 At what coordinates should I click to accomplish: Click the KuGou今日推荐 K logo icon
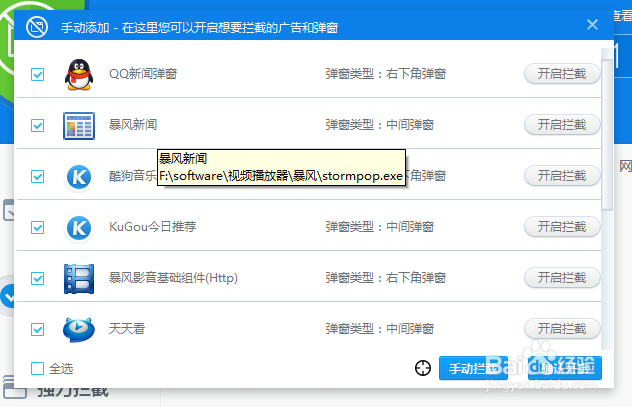[79, 228]
